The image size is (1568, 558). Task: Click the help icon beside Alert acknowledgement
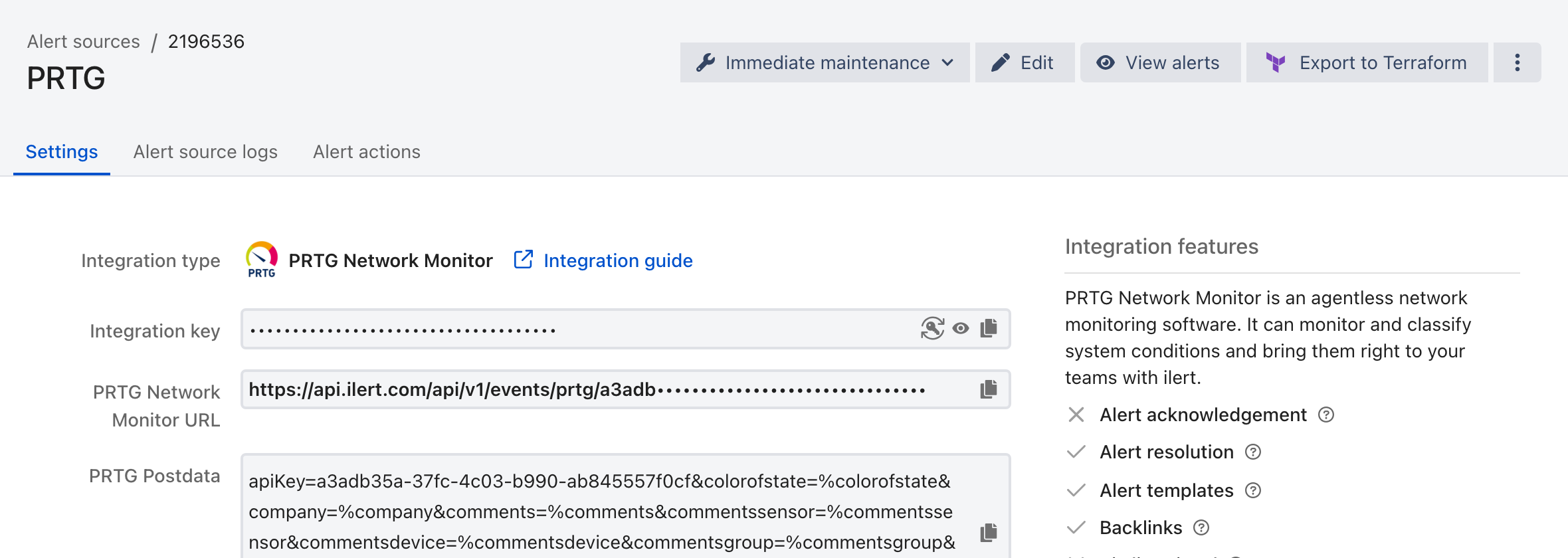pyautogui.click(x=1326, y=415)
